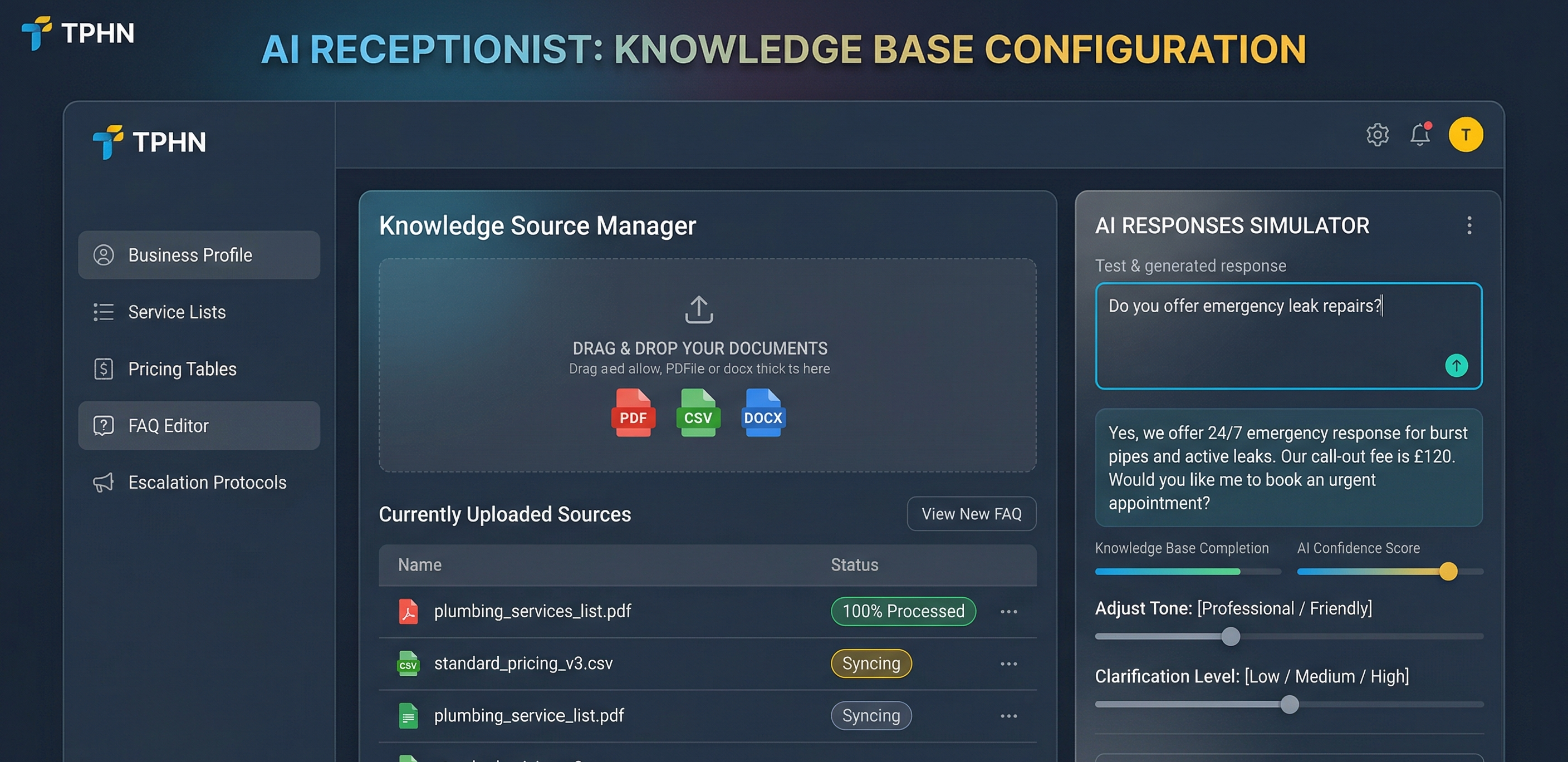This screenshot has width=1568, height=762.
Task: Click the Clarification Level slider handle
Action: (x=1289, y=705)
